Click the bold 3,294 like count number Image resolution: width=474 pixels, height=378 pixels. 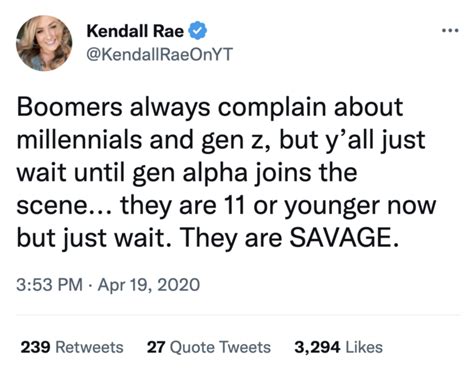[317, 347]
